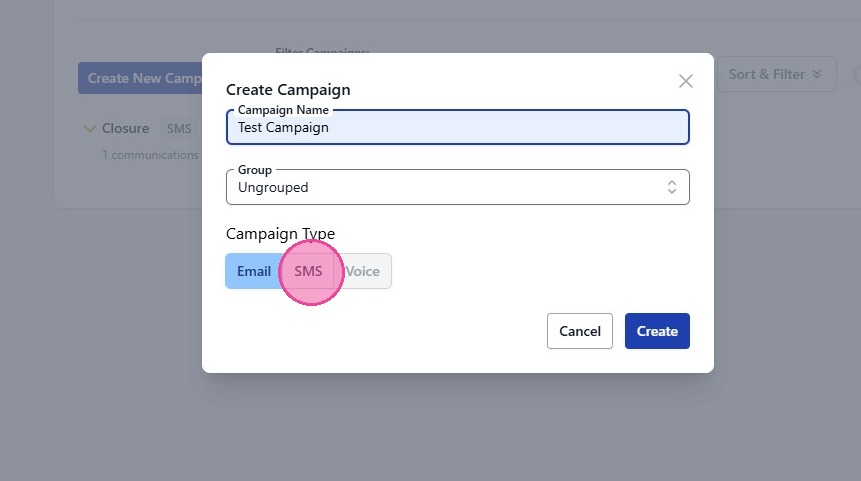Open the Group dropdown showing Ungrouped
The height and width of the screenshot is (481, 861).
457,187
